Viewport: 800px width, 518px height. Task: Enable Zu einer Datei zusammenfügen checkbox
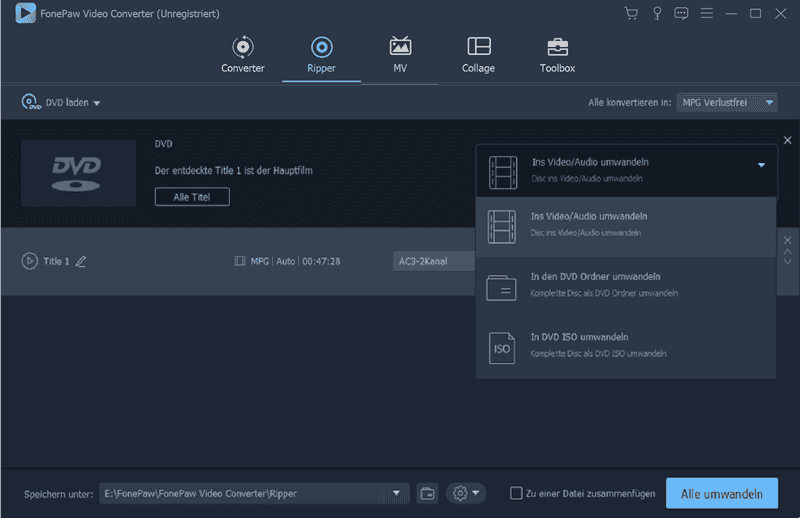pyautogui.click(x=516, y=493)
